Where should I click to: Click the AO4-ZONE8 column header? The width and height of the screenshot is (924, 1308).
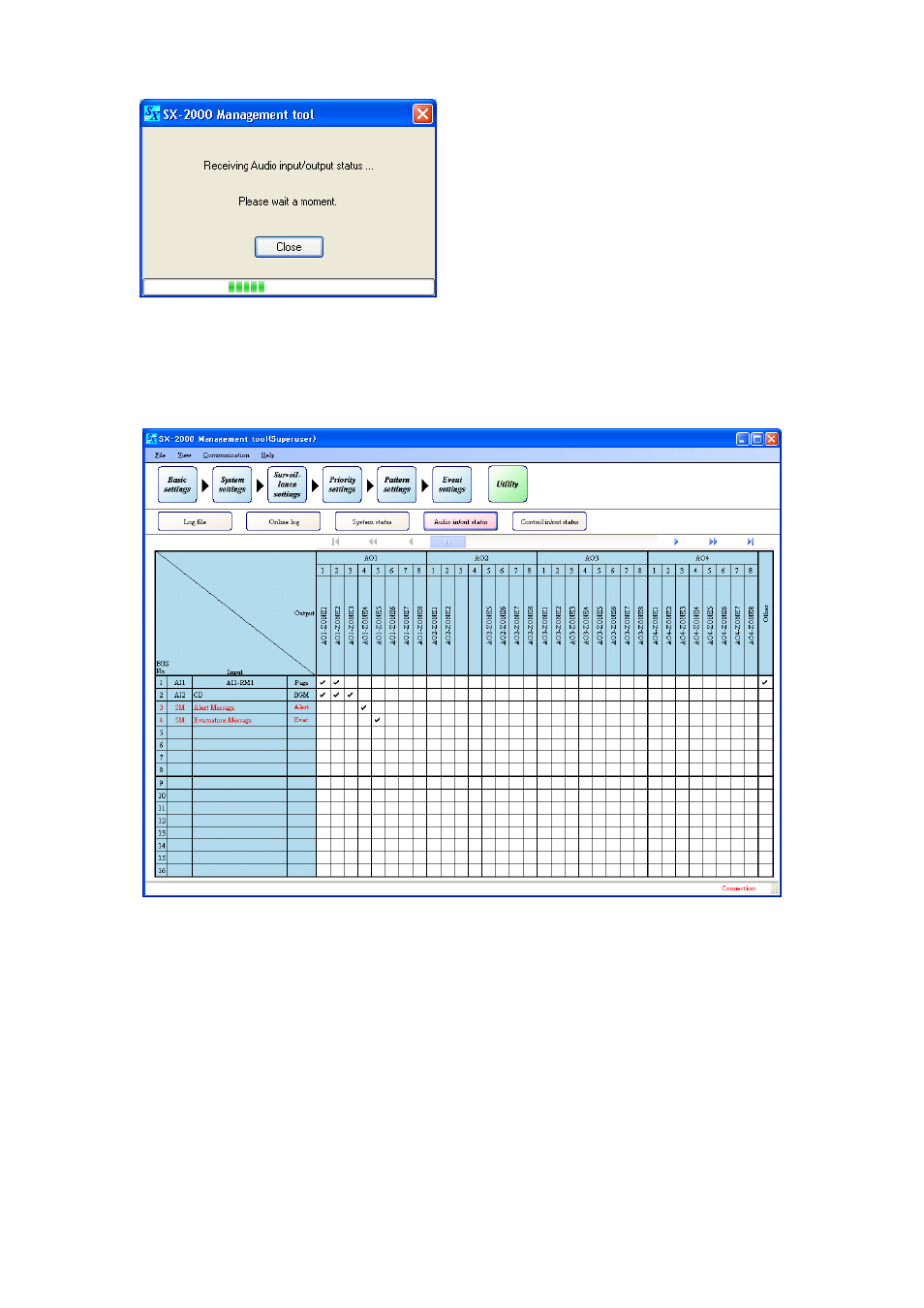751,626
